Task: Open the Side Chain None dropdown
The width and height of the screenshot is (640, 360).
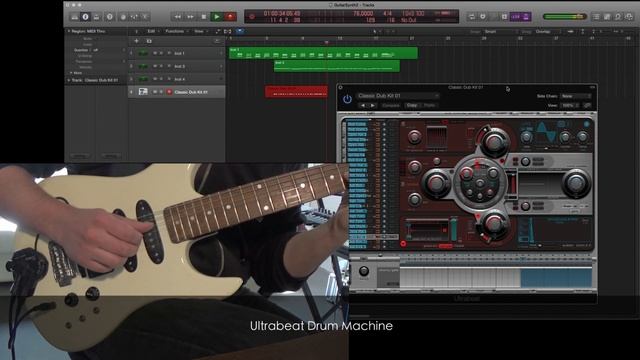Action: (x=576, y=96)
